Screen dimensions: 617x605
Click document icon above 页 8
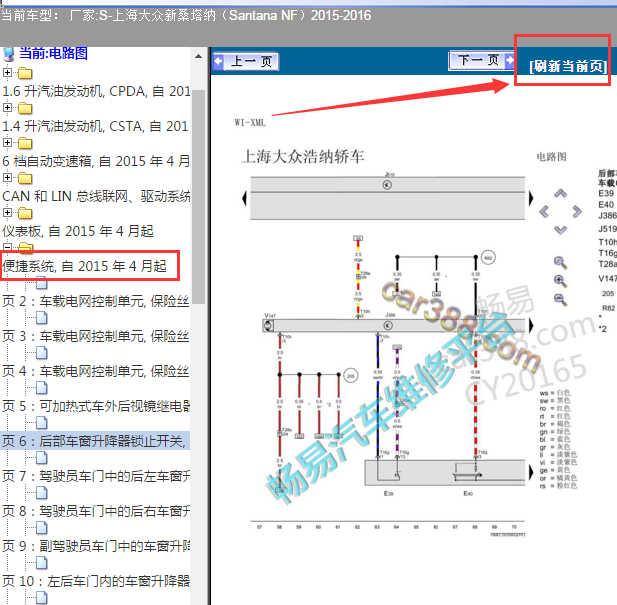(42, 492)
